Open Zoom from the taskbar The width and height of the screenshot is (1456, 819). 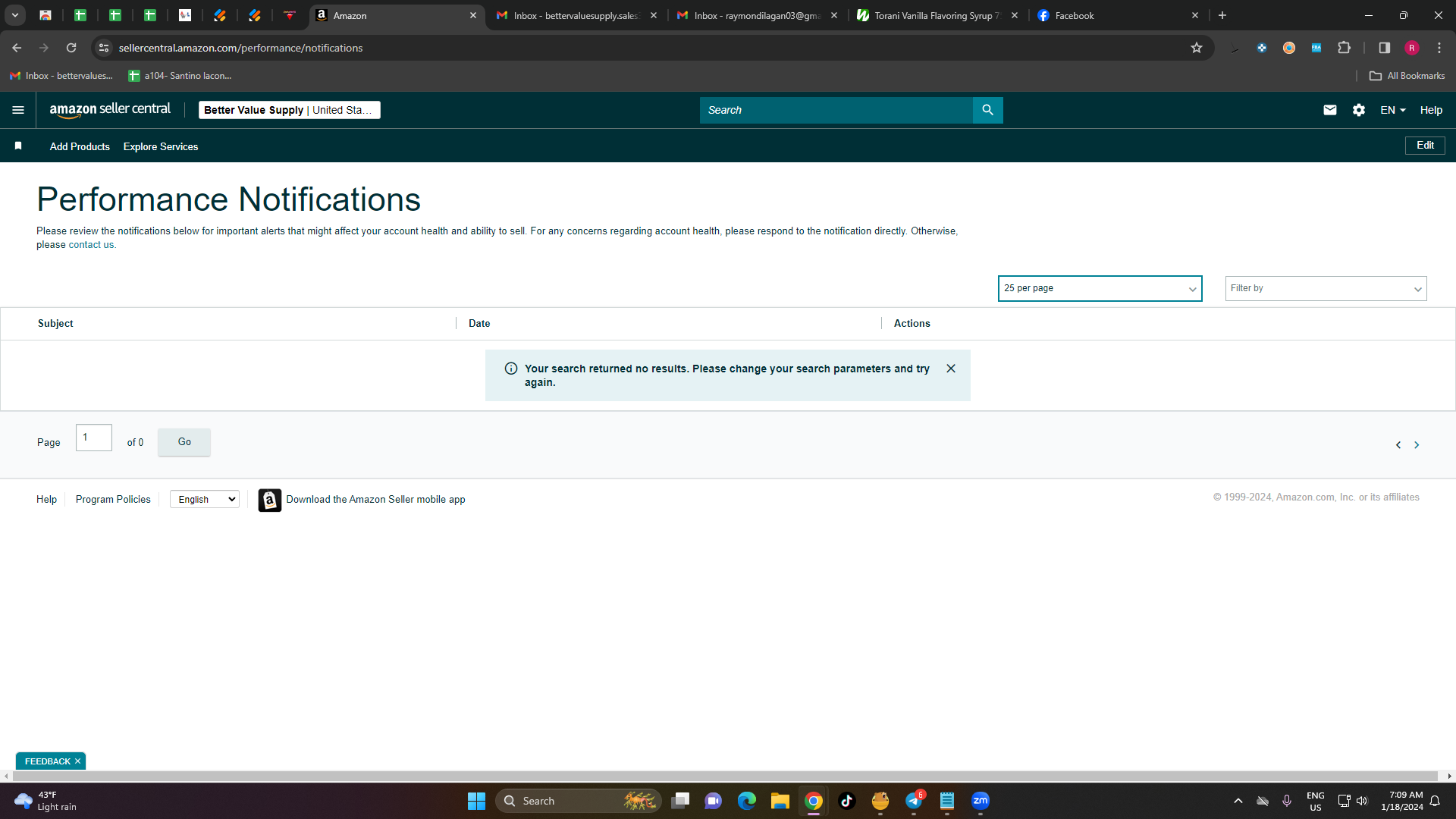coord(981,801)
